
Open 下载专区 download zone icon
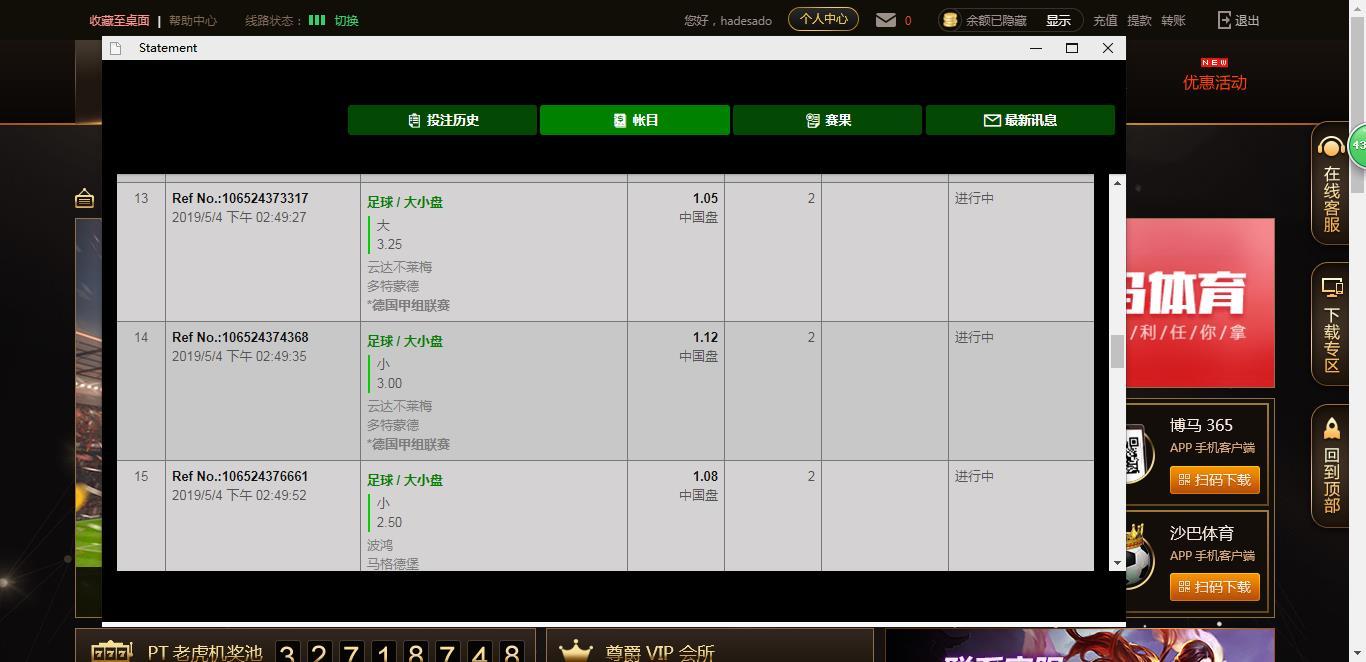tap(1331, 288)
